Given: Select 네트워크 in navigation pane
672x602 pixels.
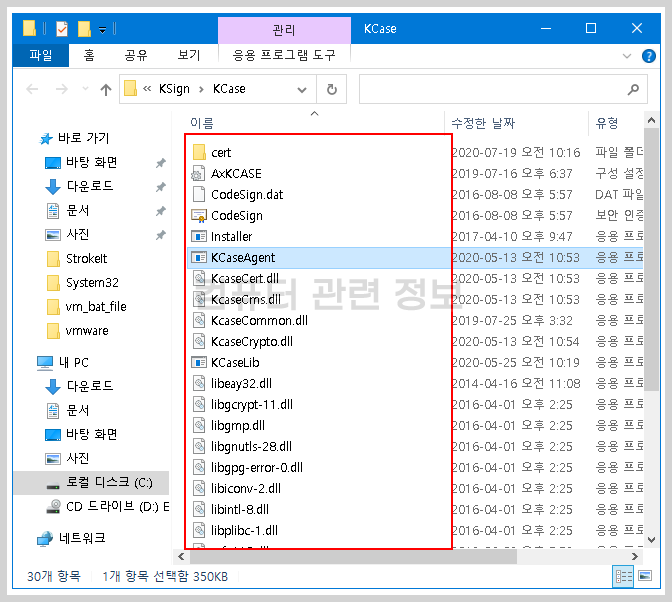Looking at the screenshot, I should pyautogui.click(x=81, y=538).
